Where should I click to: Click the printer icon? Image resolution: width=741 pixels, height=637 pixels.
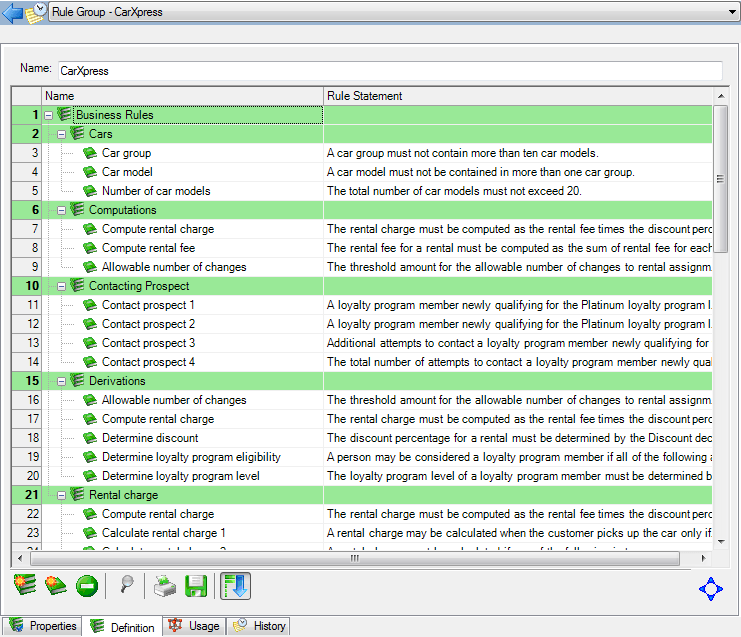pos(165,586)
